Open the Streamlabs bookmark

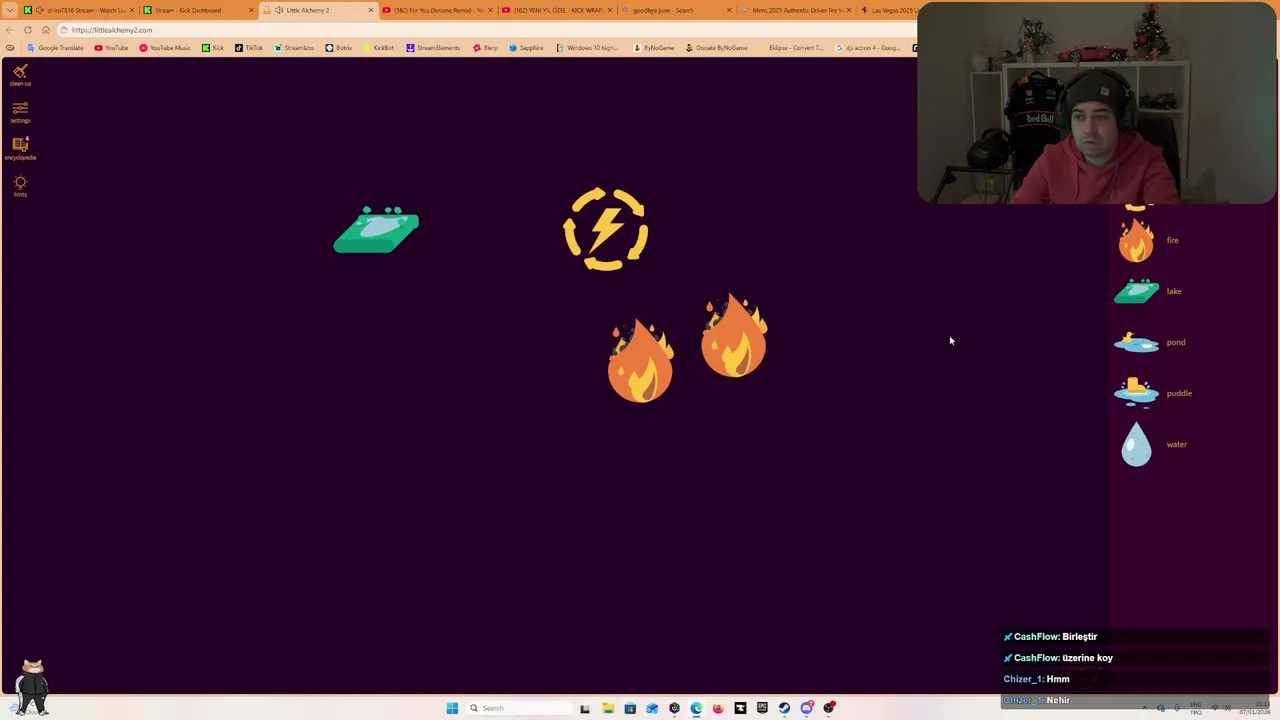[294, 48]
